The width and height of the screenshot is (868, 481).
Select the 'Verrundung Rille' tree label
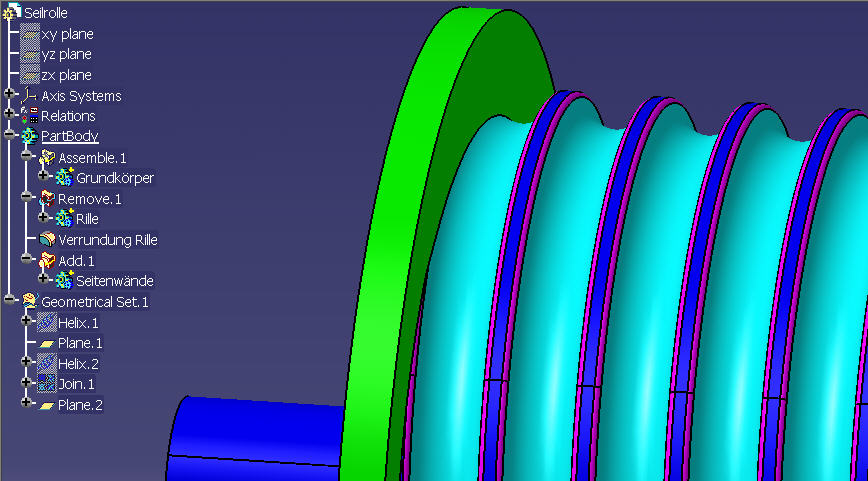point(108,240)
